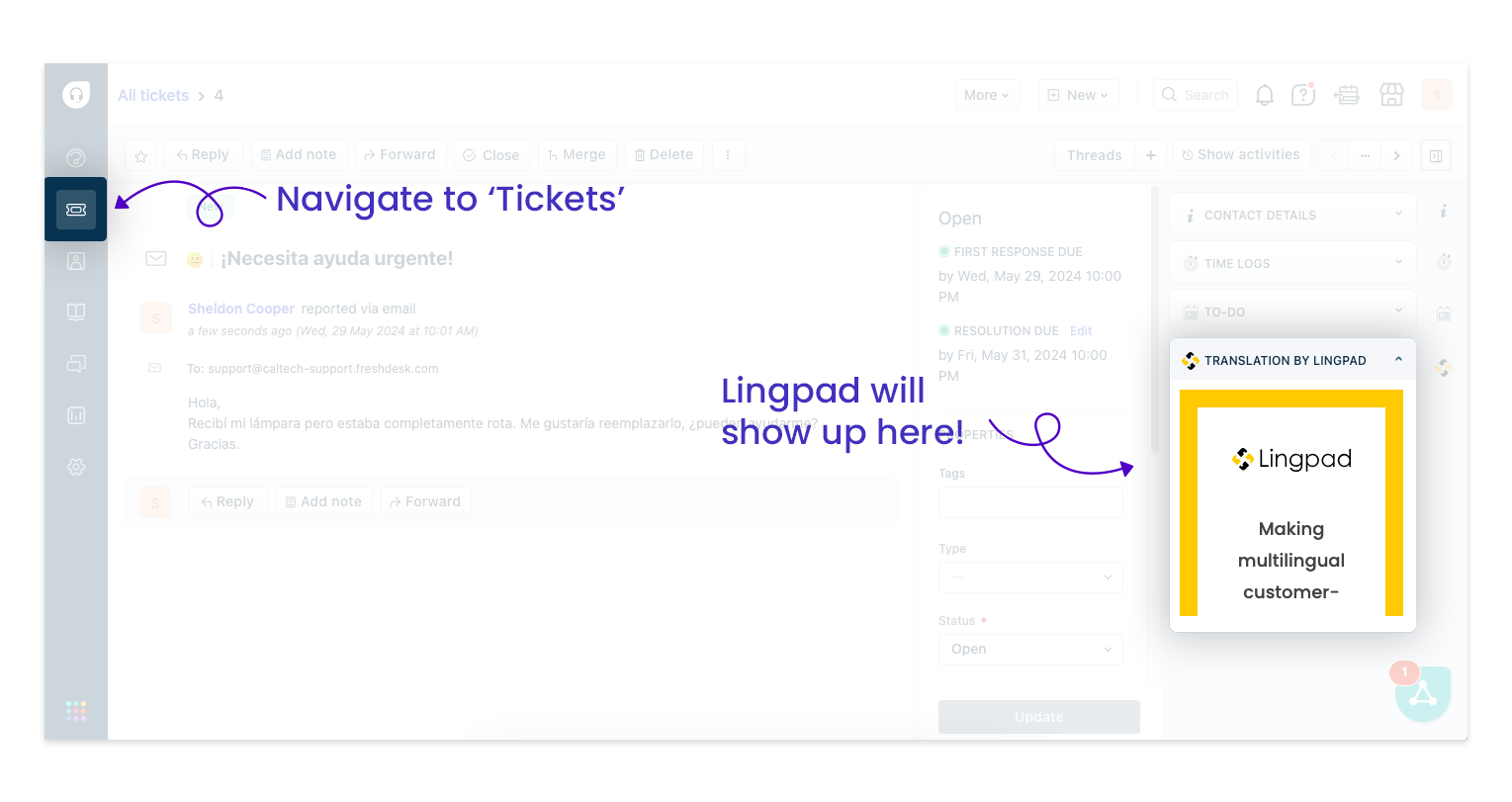Go to All tickets breadcrumb
The height and width of the screenshot is (802, 1512).
pos(153,95)
